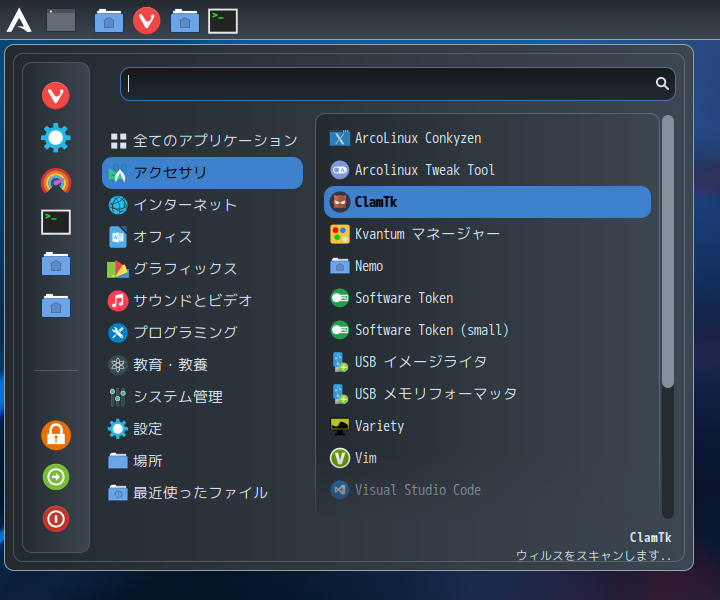
Task: Launch Variety wallpaper changer
Action: [x=487, y=426]
